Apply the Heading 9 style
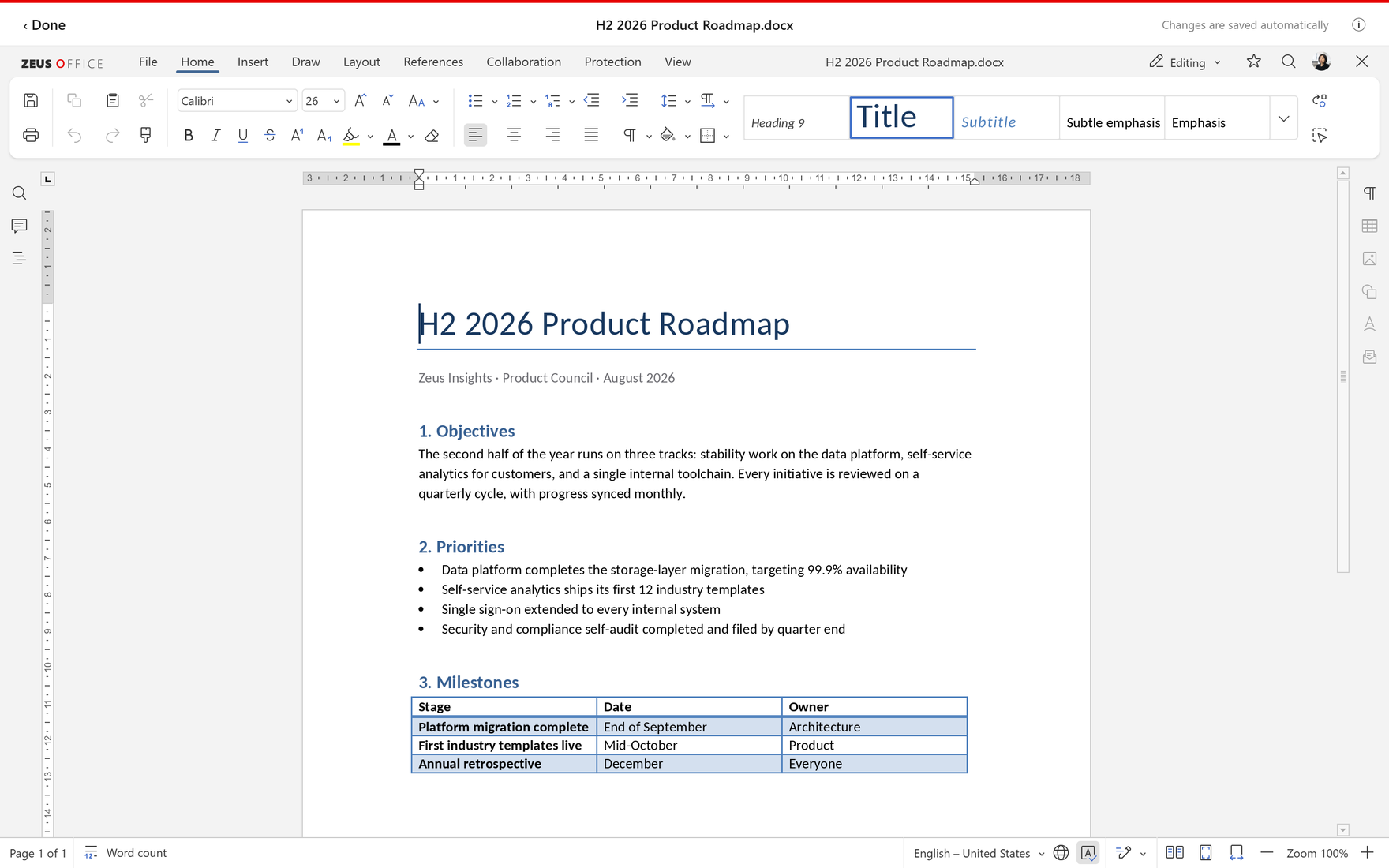1389x868 pixels. click(796, 118)
